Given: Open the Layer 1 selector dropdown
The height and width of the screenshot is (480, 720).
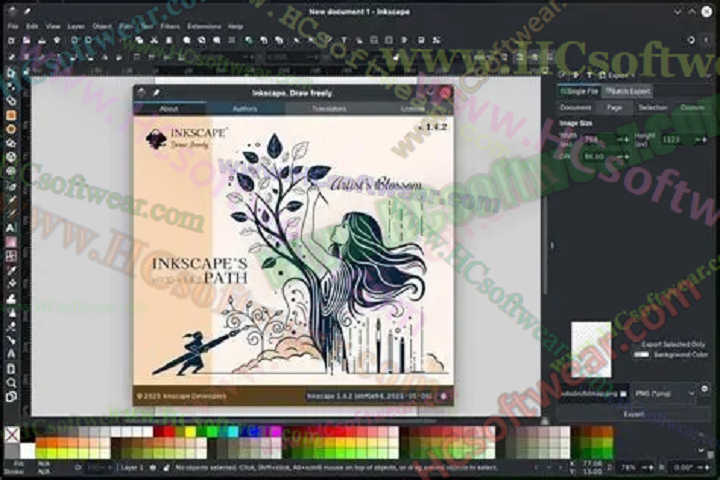Looking at the screenshot, I should pos(132,468).
